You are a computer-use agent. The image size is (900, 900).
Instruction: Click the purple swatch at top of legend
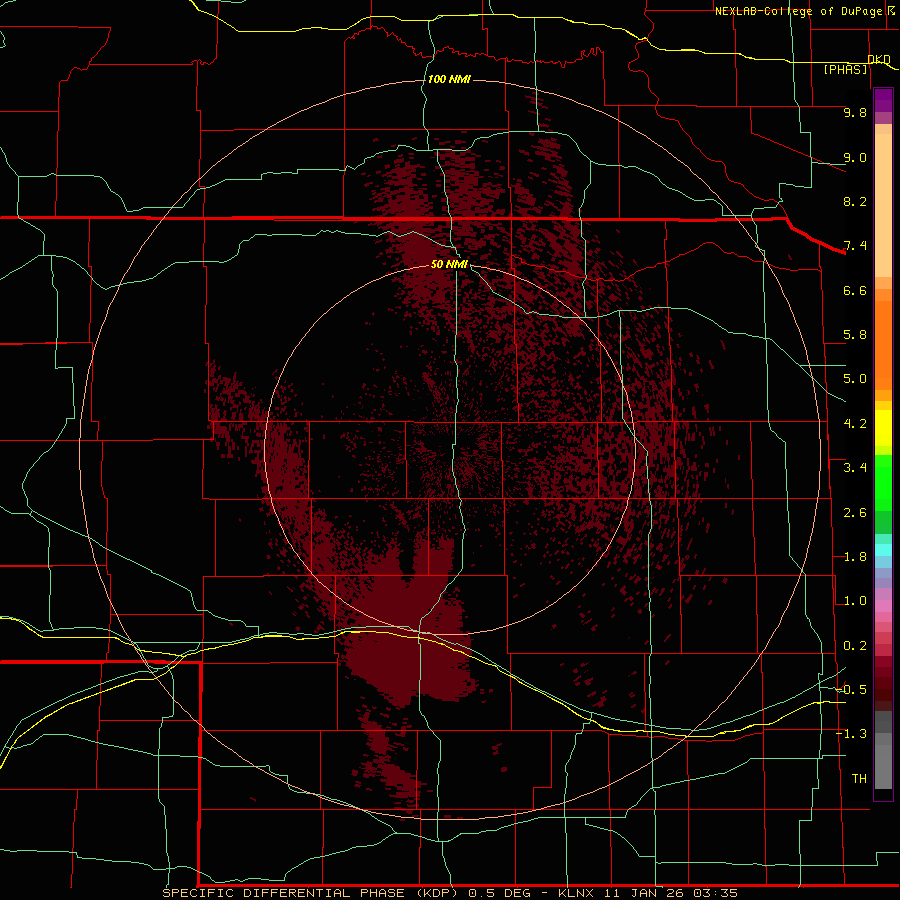coord(883,100)
